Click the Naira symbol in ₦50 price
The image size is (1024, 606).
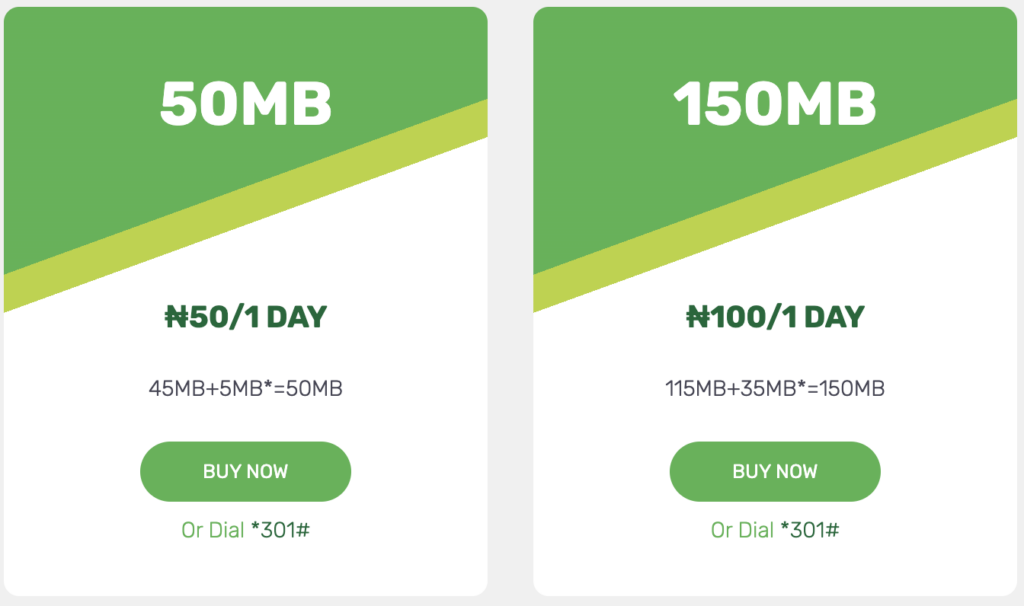pyautogui.click(x=176, y=317)
